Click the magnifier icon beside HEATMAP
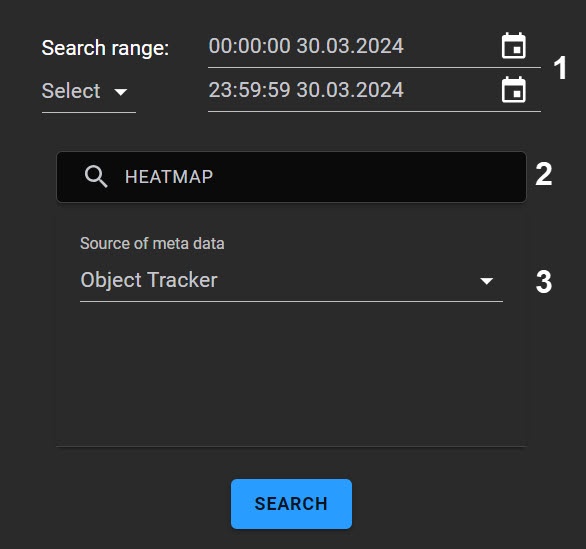Viewport: 586px width, 549px height. (96, 176)
